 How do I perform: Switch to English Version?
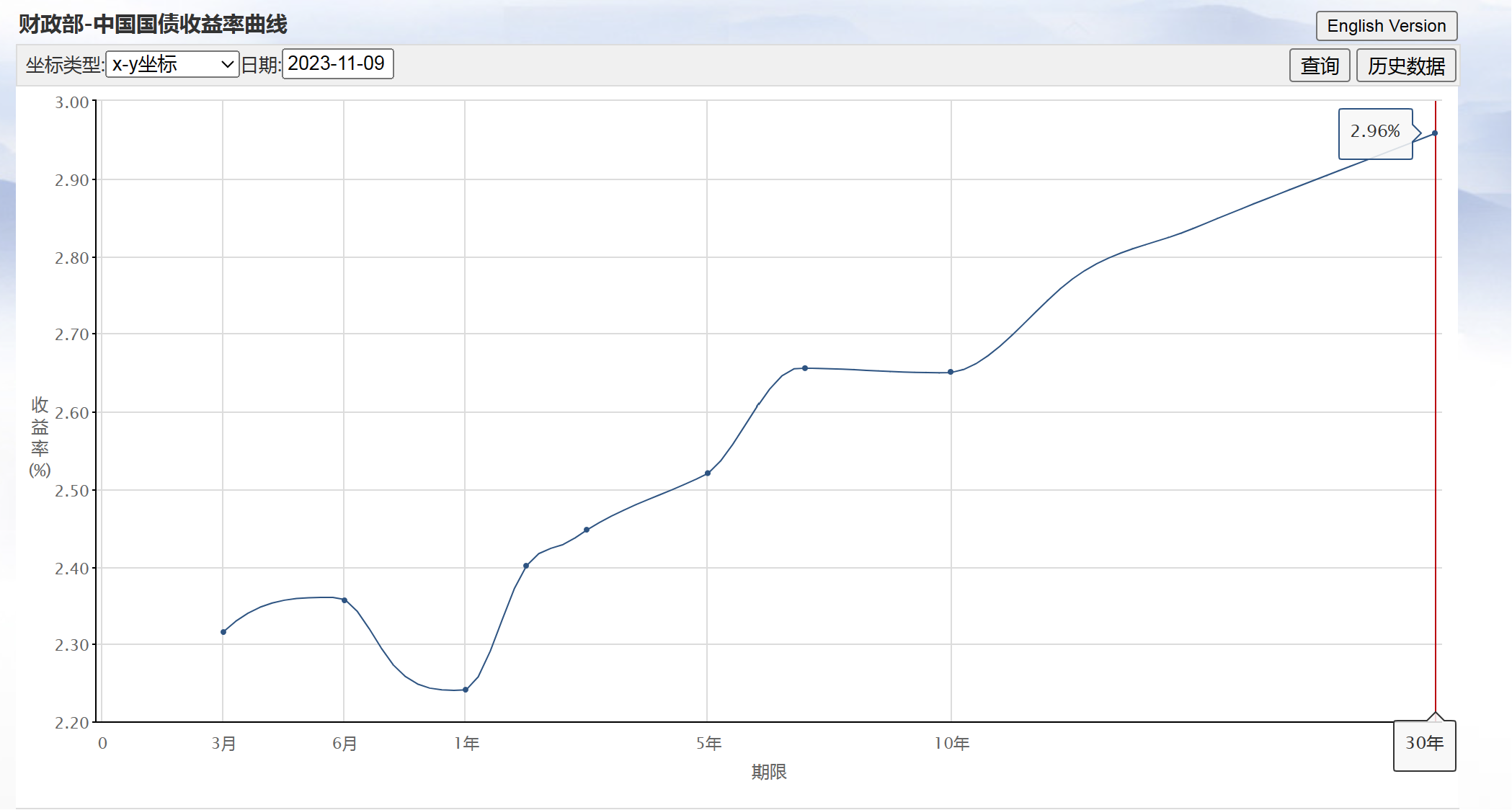coord(1386,26)
